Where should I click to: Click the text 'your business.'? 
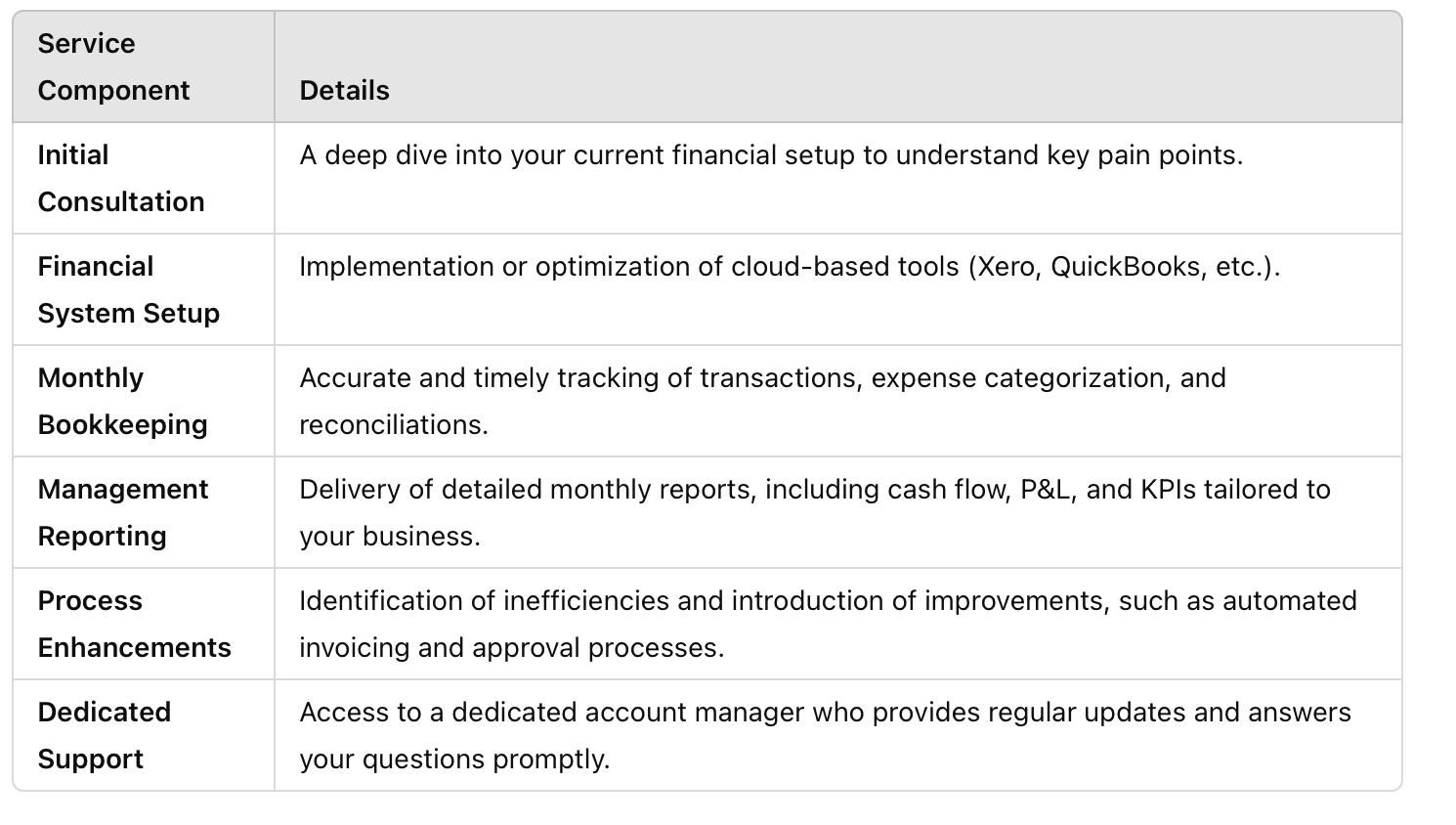click(x=390, y=537)
